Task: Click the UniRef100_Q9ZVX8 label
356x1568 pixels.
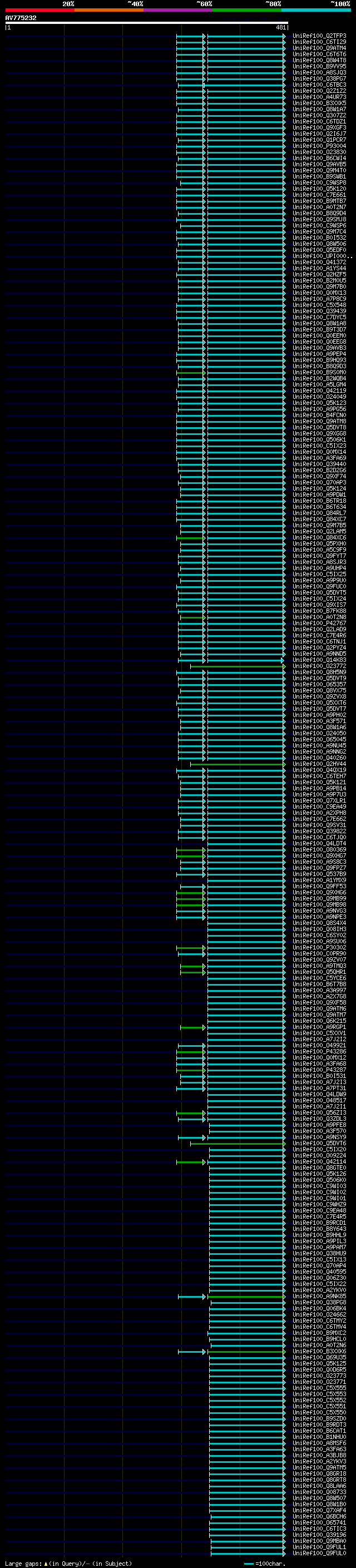Action: click(x=319, y=696)
